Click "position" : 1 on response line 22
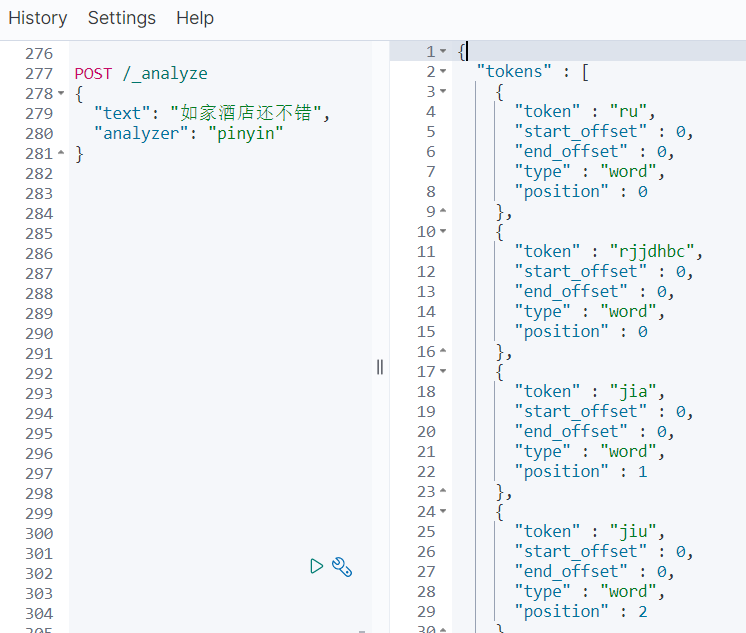The height and width of the screenshot is (633, 746). 581,472
